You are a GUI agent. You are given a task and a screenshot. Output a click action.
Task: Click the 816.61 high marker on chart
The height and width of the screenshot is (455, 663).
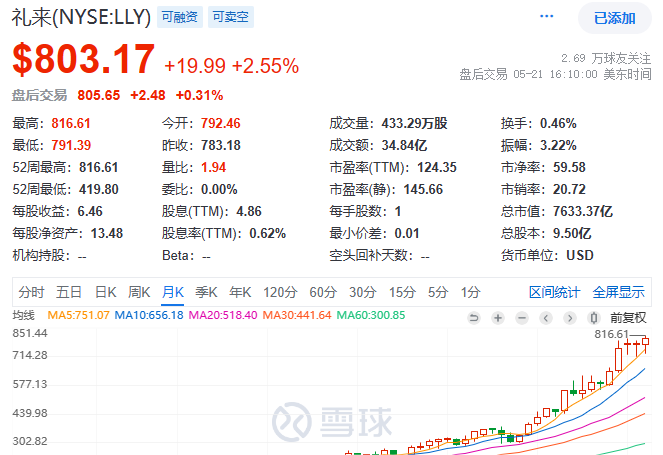click(x=611, y=334)
